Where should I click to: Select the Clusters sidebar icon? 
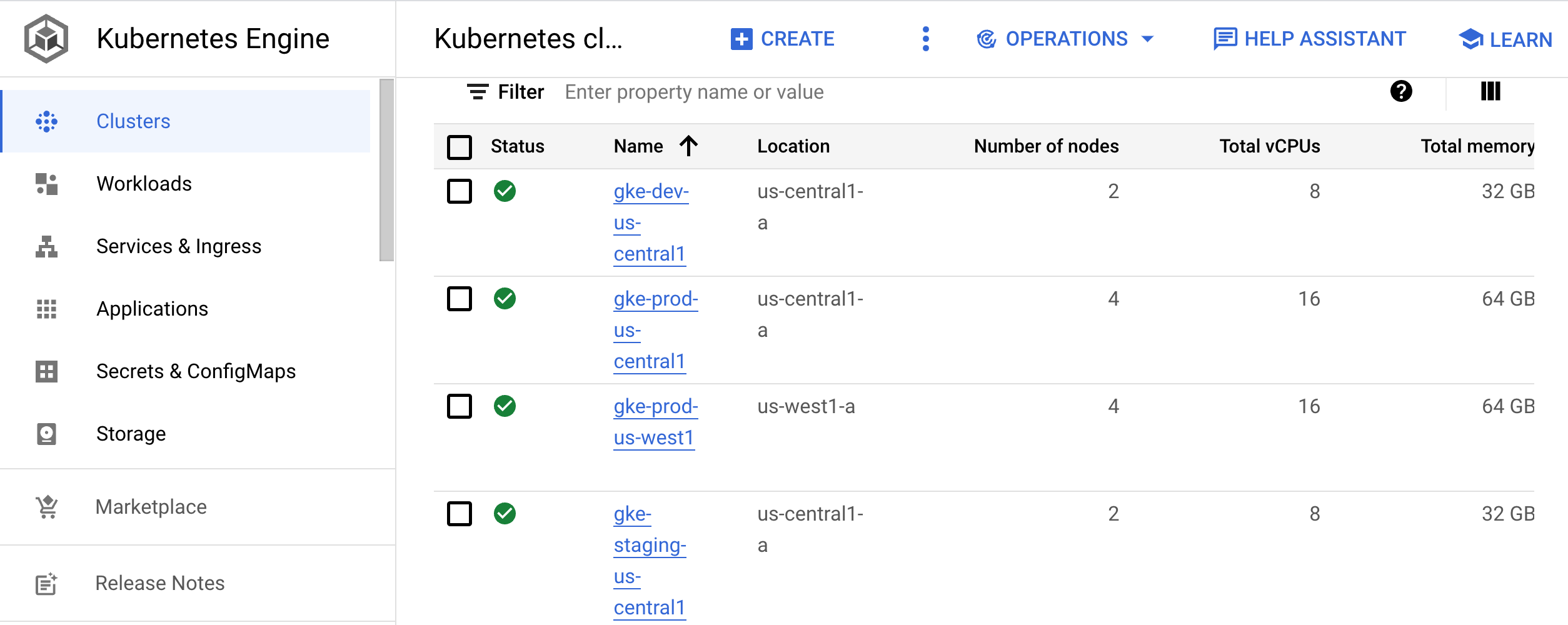(x=47, y=121)
